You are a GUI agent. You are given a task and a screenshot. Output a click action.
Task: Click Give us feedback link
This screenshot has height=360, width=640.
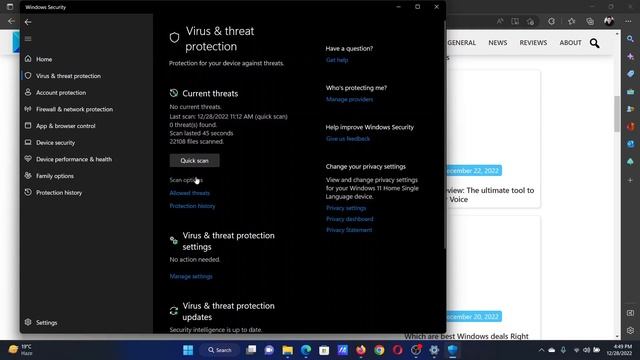pyautogui.click(x=348, y=139)
